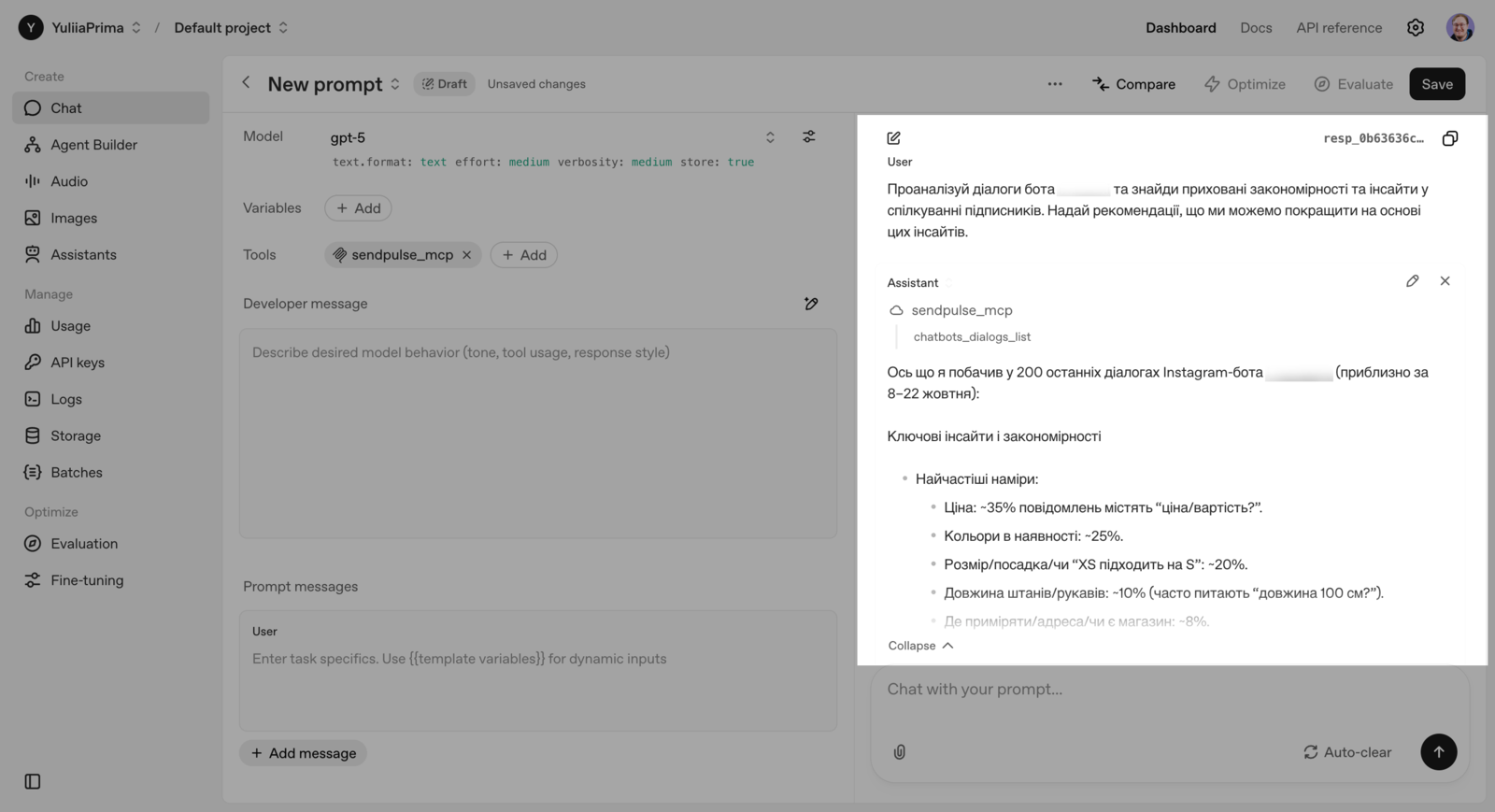Screen dimensions: 1495x812
Task: Click the paperclip attach file icon
Action: point(900,752)
